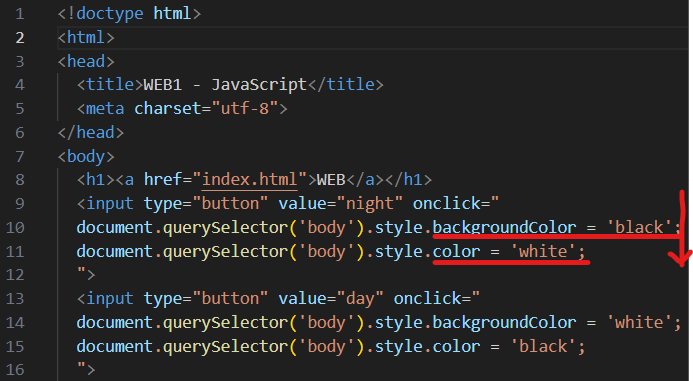Click the 'white' string on line 11
The width and height of the screenshot is (693, 381).
(543, 251)
